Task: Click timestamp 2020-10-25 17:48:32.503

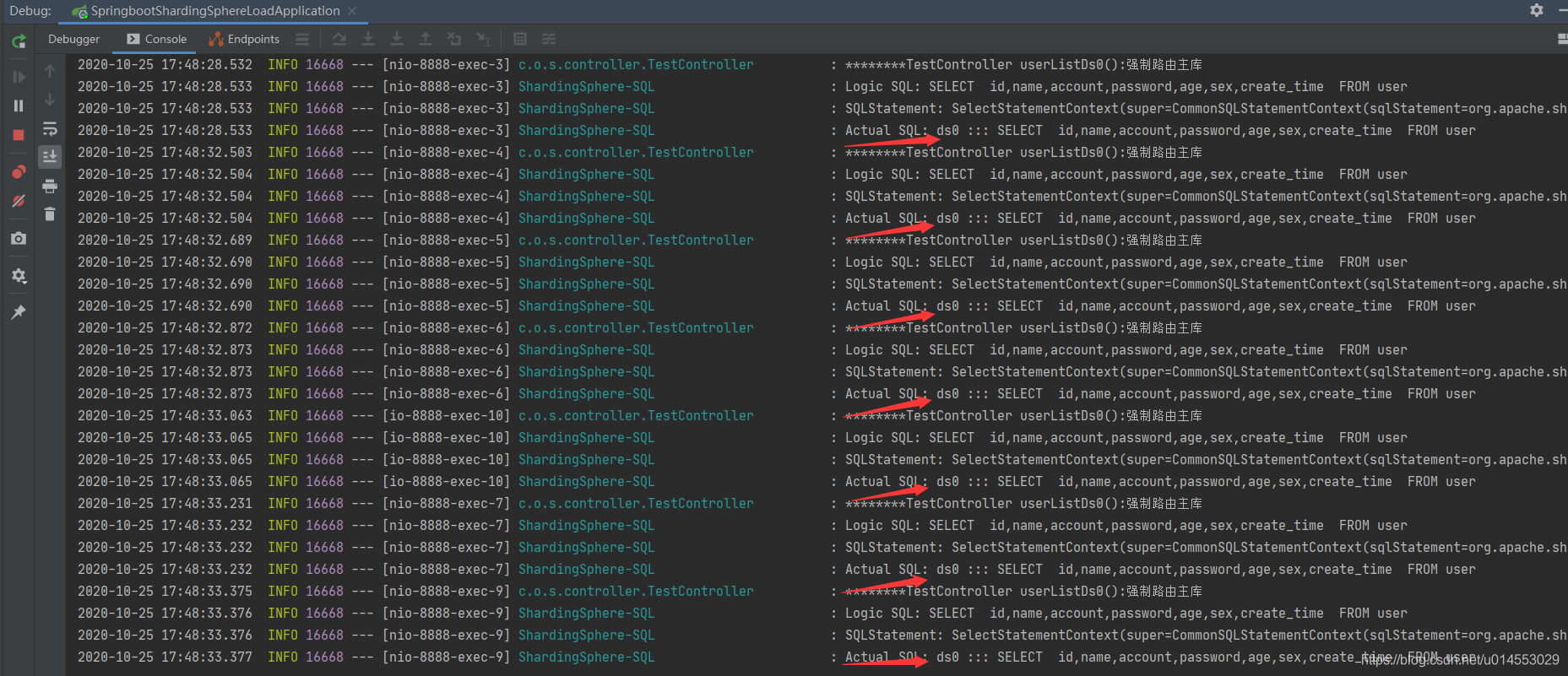Action: (165, 152)
